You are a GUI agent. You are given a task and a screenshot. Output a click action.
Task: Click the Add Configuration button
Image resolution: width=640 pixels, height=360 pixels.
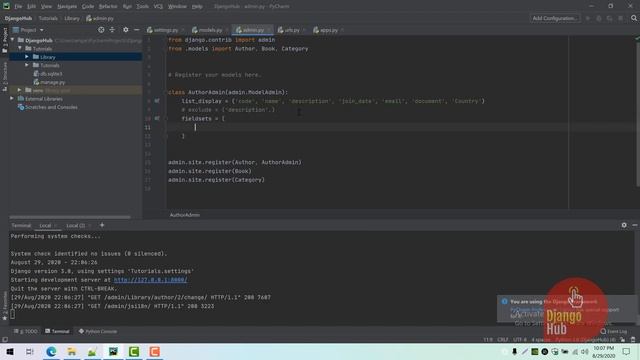coord(555,18)
